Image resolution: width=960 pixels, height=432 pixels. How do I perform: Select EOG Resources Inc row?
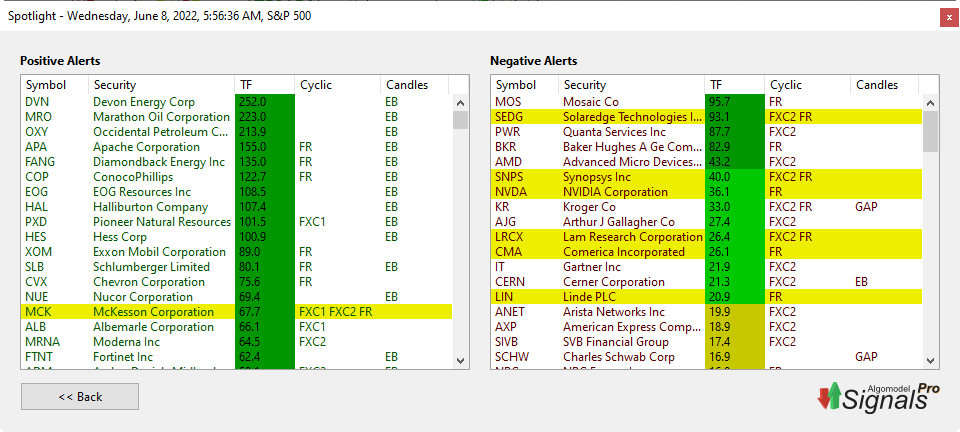237,192
